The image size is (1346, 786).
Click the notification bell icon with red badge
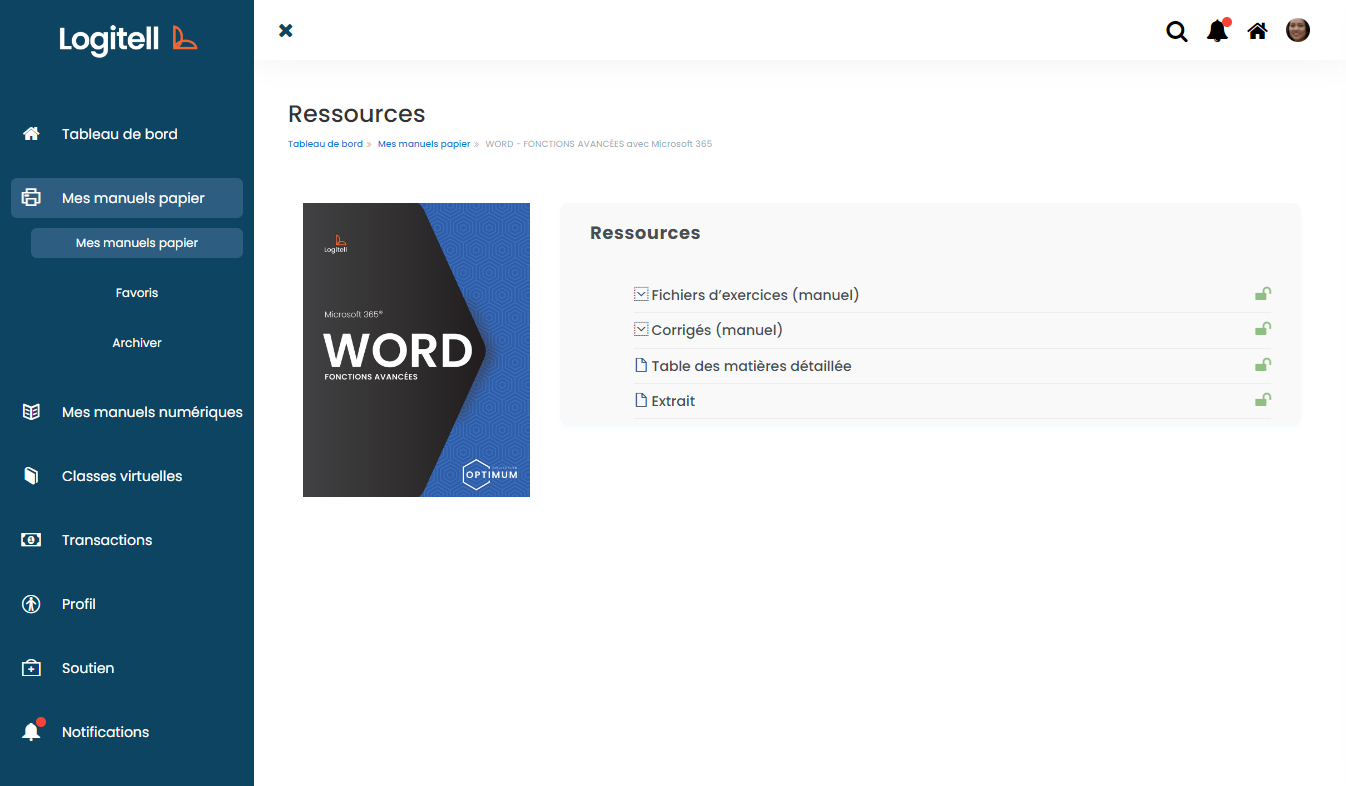(1216, 31)
